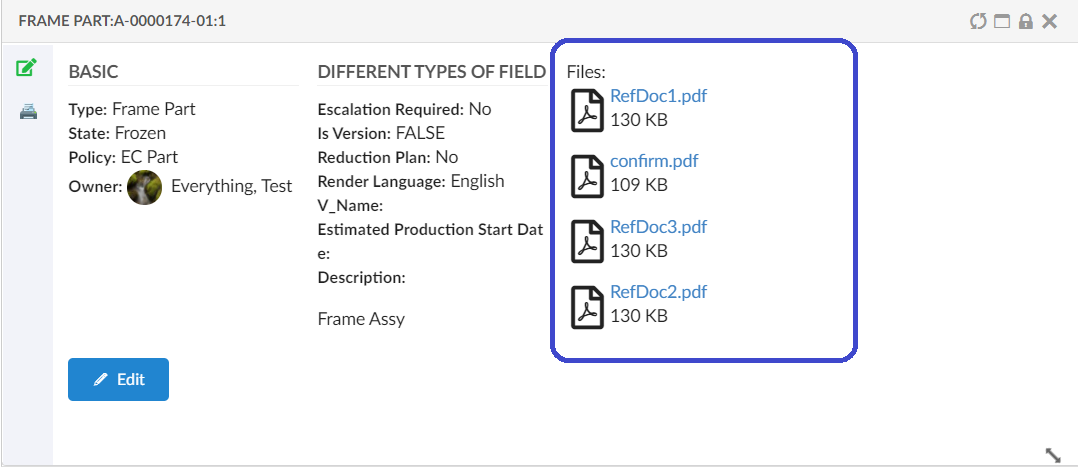Click the printer icon in sidebar
1078x468 pixels.
[28, 112]
